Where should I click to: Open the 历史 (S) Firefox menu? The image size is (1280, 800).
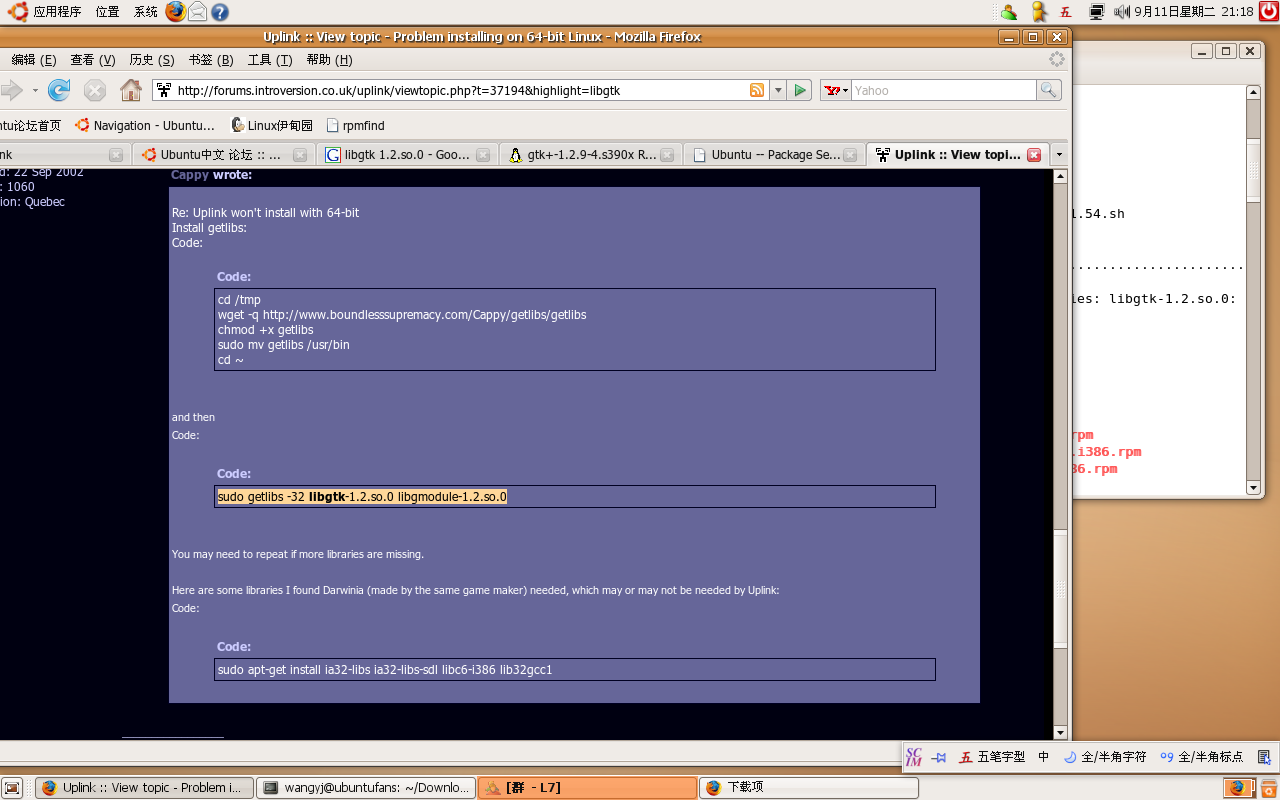(x=151, y=60)
